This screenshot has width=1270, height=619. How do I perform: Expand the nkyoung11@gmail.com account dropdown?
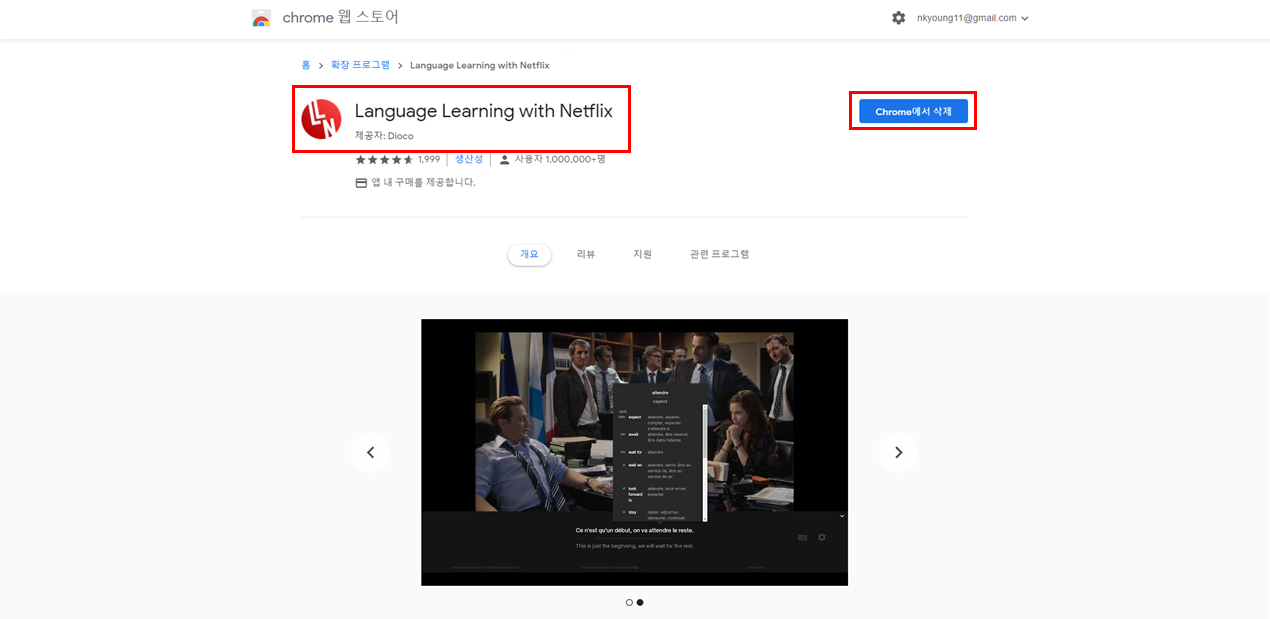[972, 18]
